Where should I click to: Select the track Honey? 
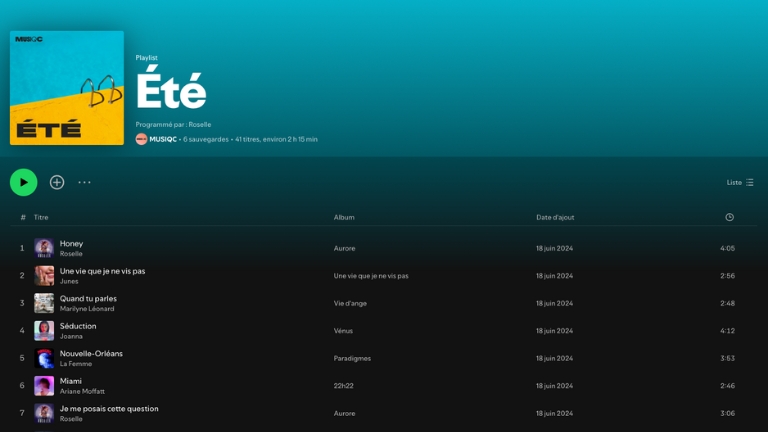click(x=72, y=243)
